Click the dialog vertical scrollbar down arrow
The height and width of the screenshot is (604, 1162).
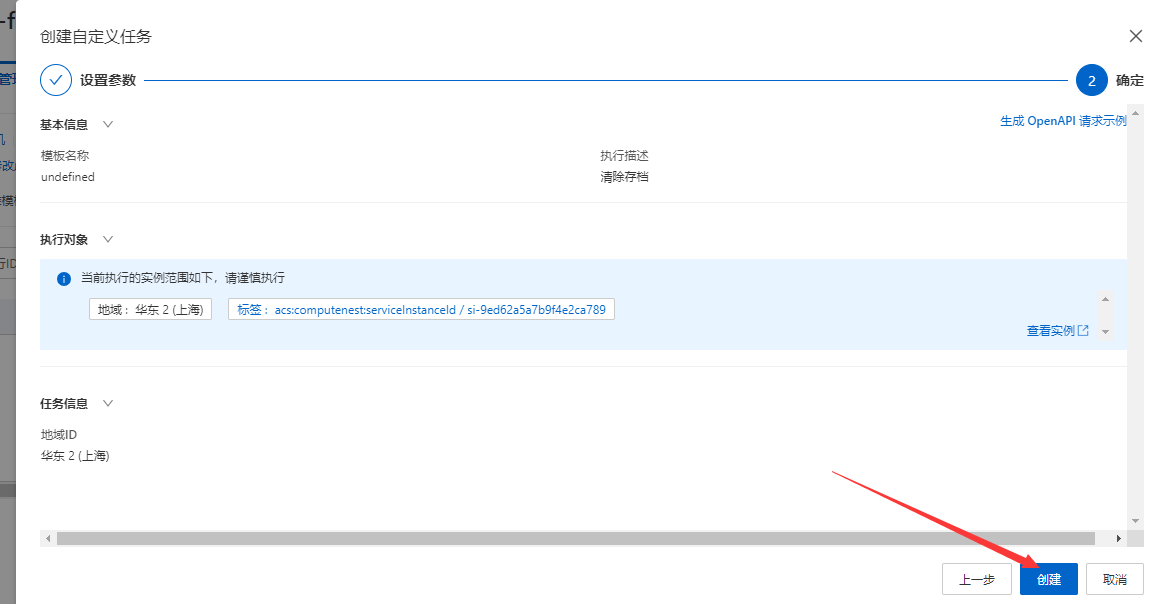click(x=1135, y=521)
